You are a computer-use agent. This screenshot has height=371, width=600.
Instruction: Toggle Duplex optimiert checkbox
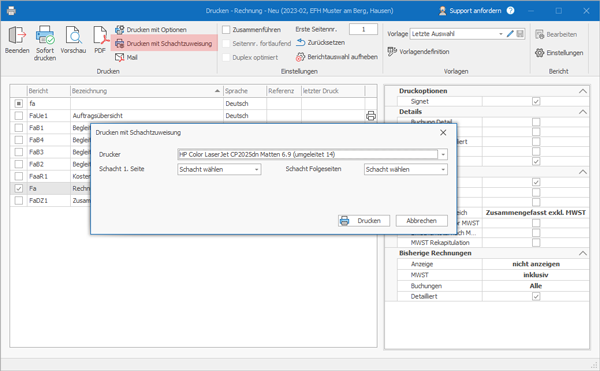226,57
